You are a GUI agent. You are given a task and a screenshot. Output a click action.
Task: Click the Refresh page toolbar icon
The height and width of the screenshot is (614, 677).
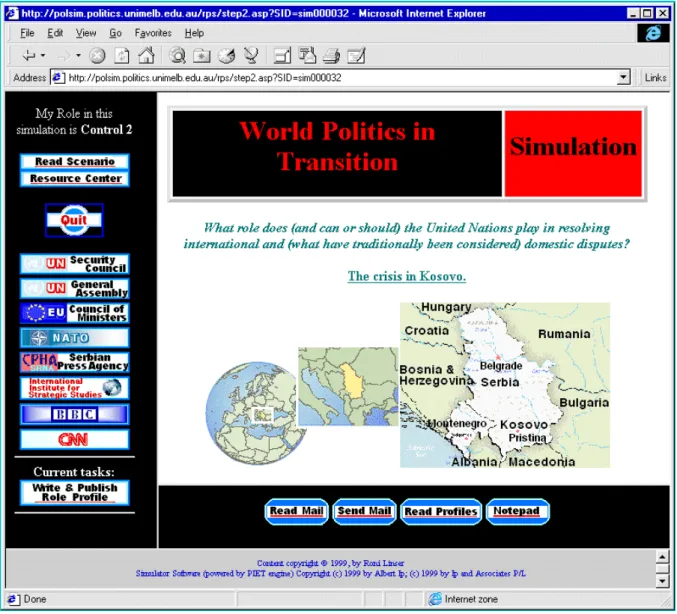[x=122, y=56]
